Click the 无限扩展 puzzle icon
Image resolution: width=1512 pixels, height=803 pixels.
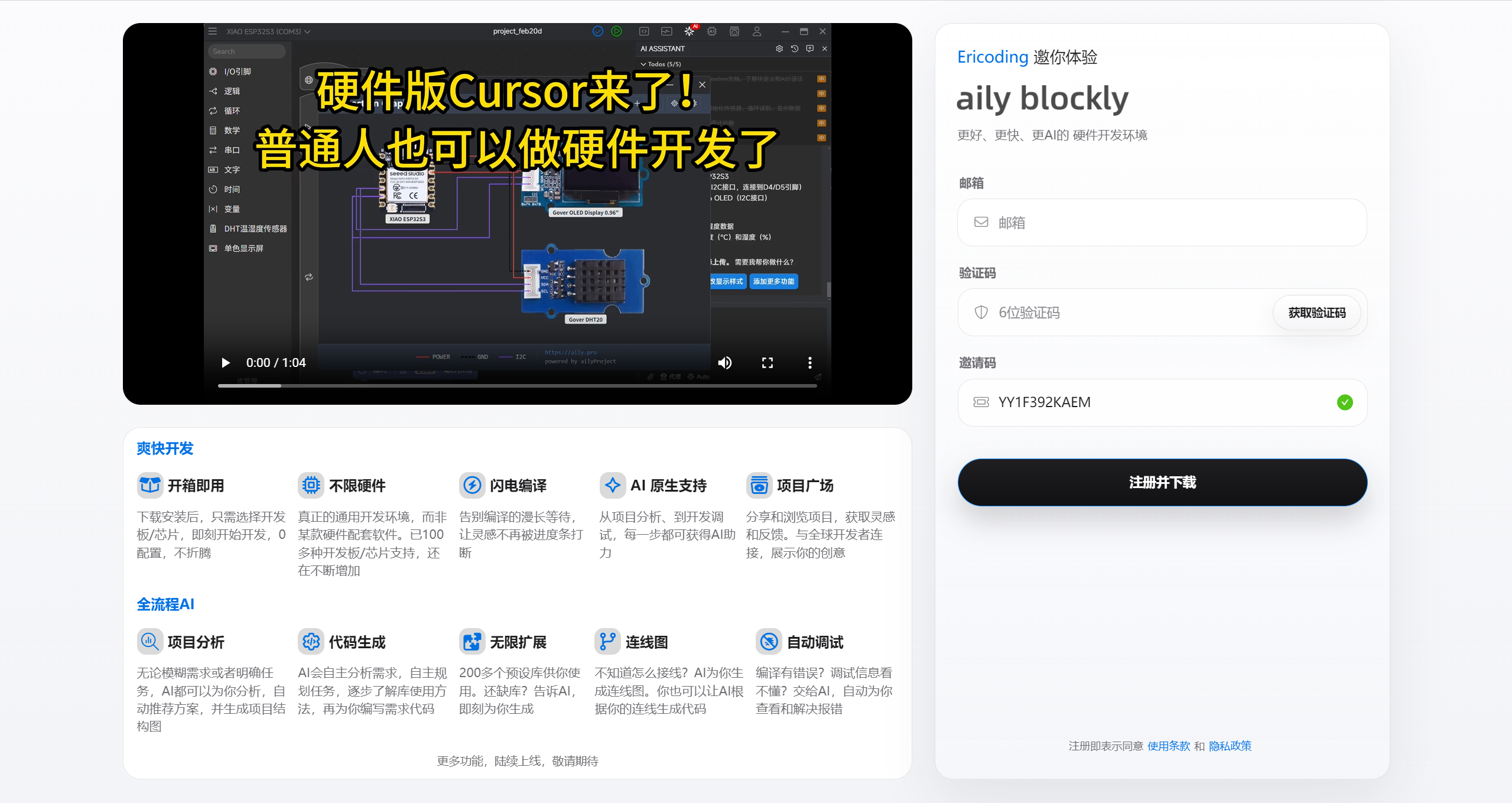(472, 641)
